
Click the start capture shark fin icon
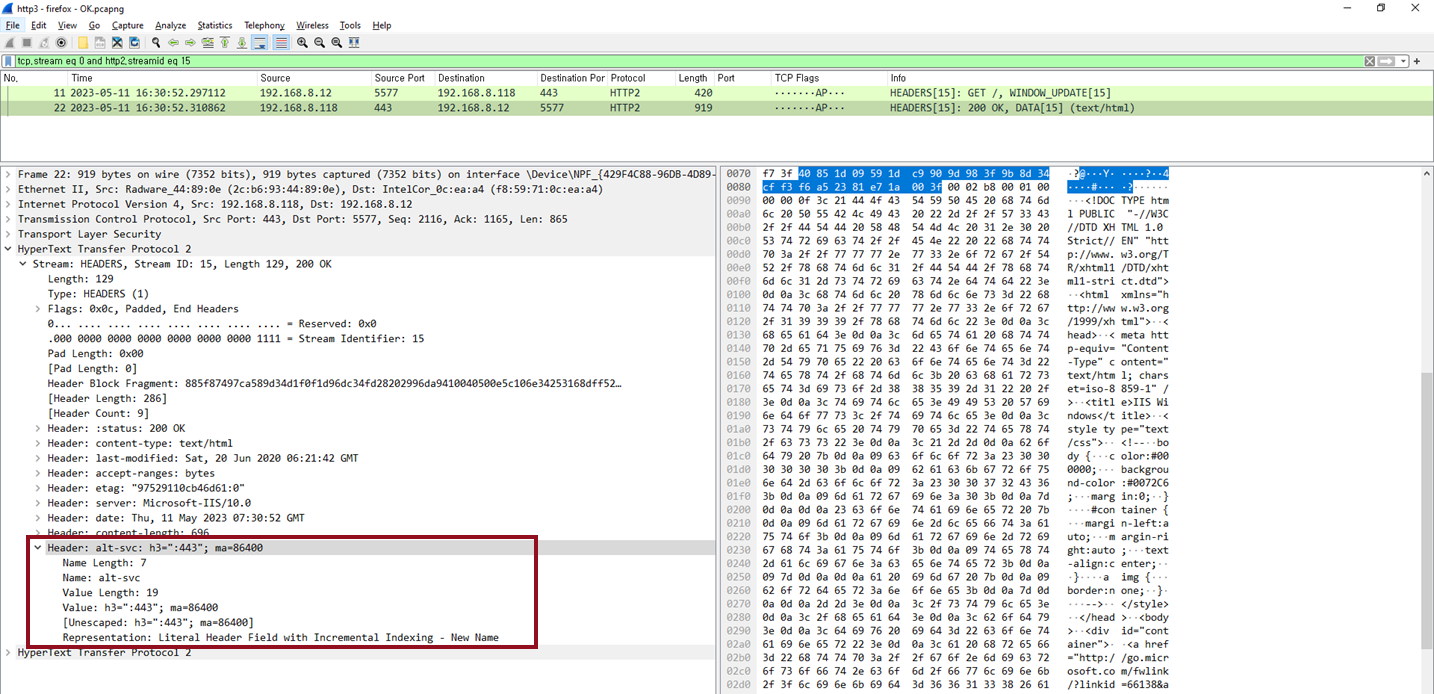9,43
